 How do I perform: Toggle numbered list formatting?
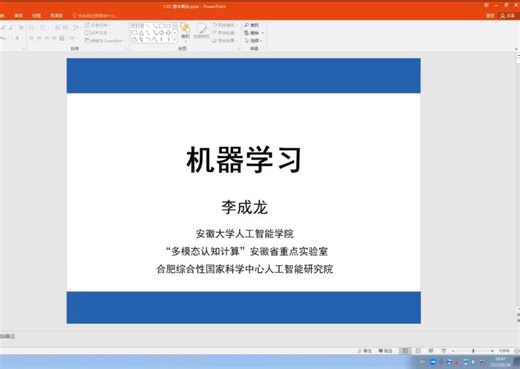tap(44, 28)
